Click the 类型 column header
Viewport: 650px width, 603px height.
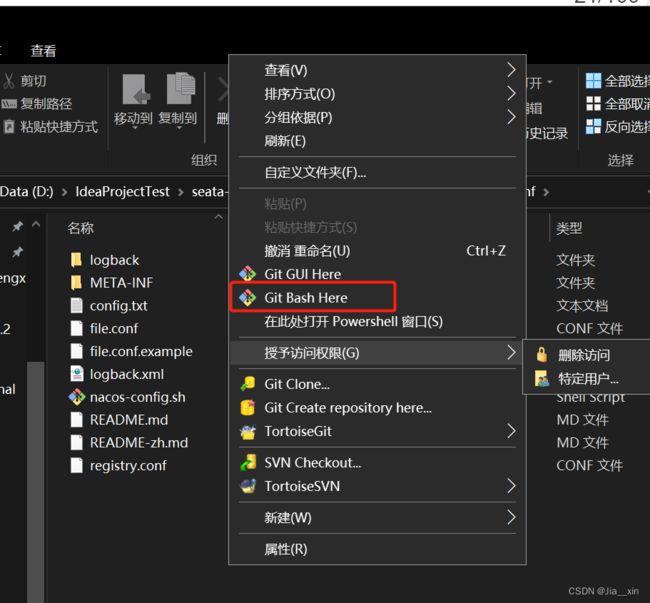pyautogui.click(x=569, y=228)
